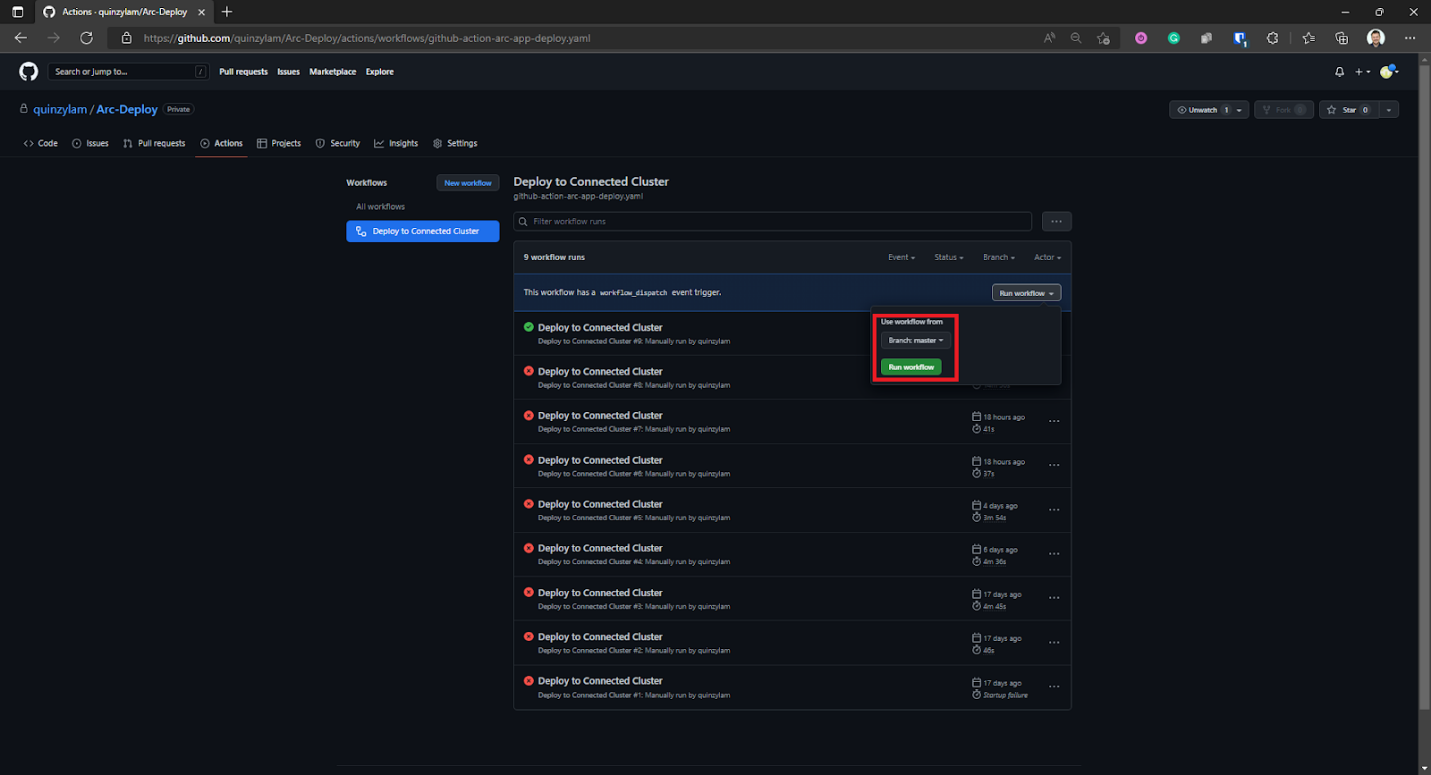The image size is (1431, 775).
Task: Open the GitHub home logo
Action: [28, 72]
